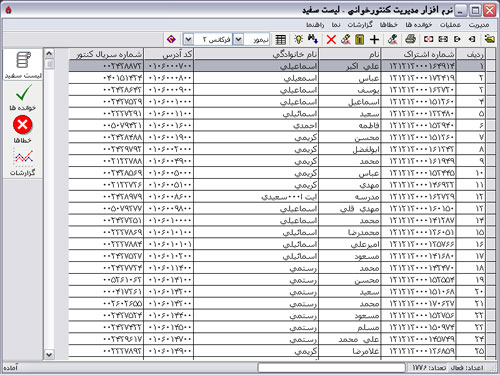This screenshot has width=500, height=375.
Task: Click the scrollbar down arrow
Action: [49, 354]
